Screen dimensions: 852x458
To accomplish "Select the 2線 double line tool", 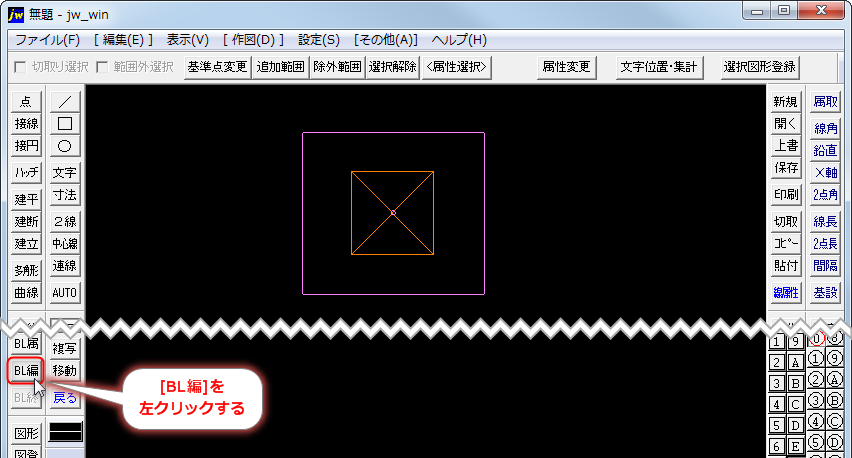I will click(x=65, y=222).
